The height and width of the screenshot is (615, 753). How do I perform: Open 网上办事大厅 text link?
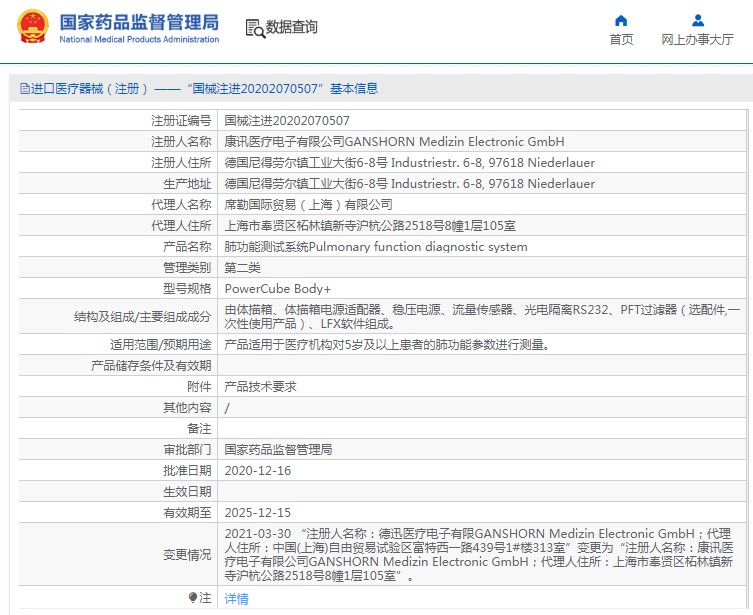click(x=697, y=39)
